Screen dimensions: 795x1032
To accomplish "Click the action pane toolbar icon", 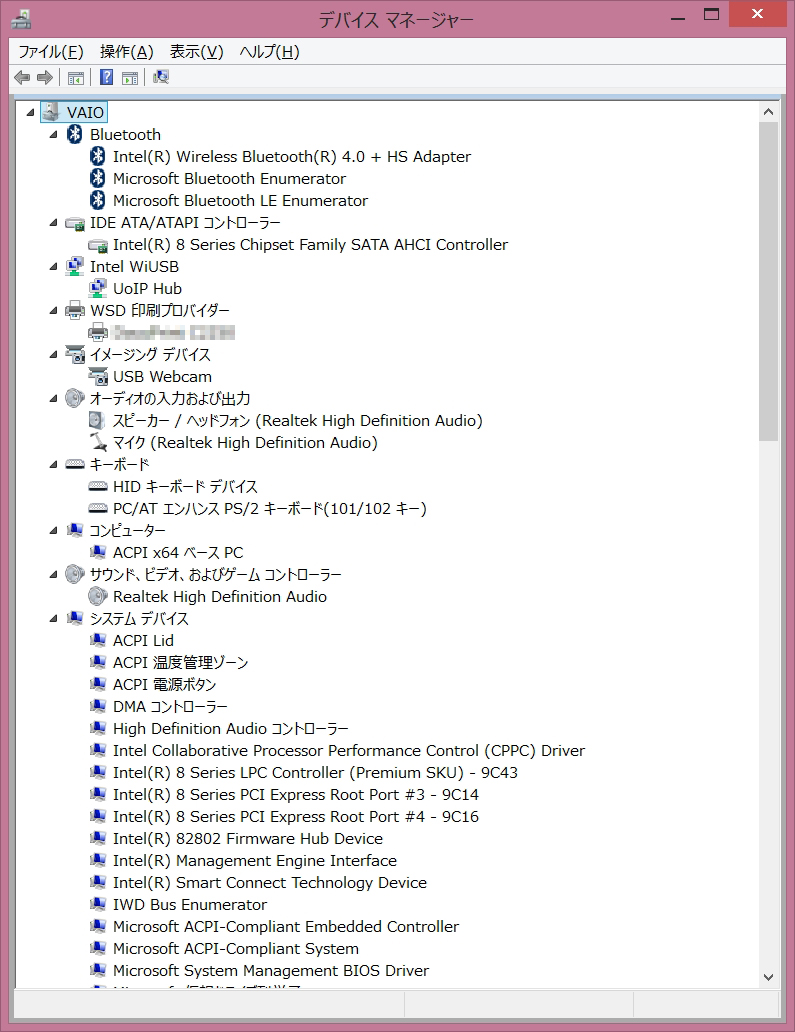I will click(130, 78).
